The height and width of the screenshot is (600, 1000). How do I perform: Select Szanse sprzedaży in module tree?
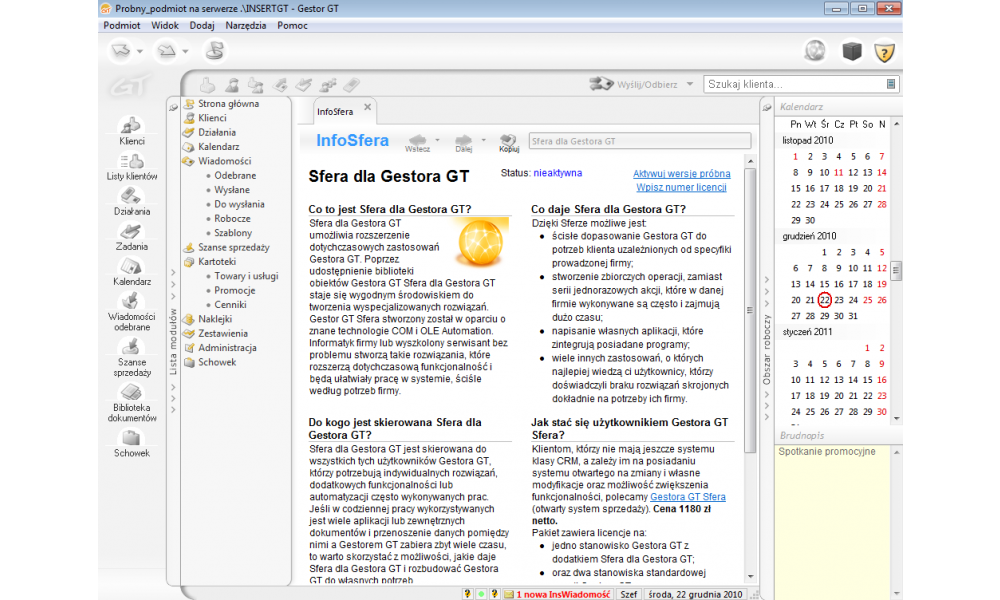tap(233, 247)
